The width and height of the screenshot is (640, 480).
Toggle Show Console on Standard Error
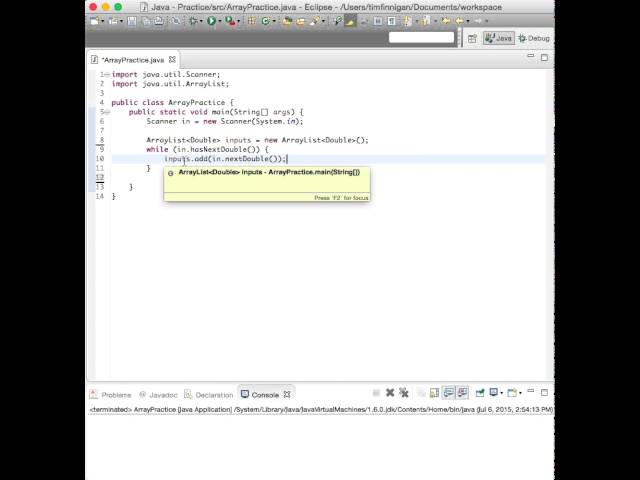click(x=462, y=393)
